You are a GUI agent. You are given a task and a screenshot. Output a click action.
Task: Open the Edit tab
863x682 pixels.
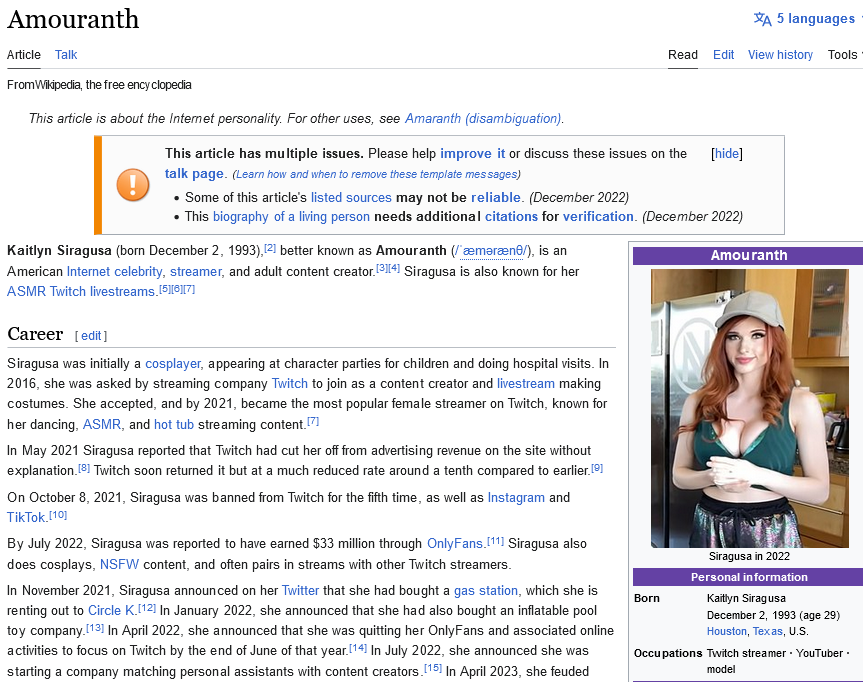coord(723,55)
